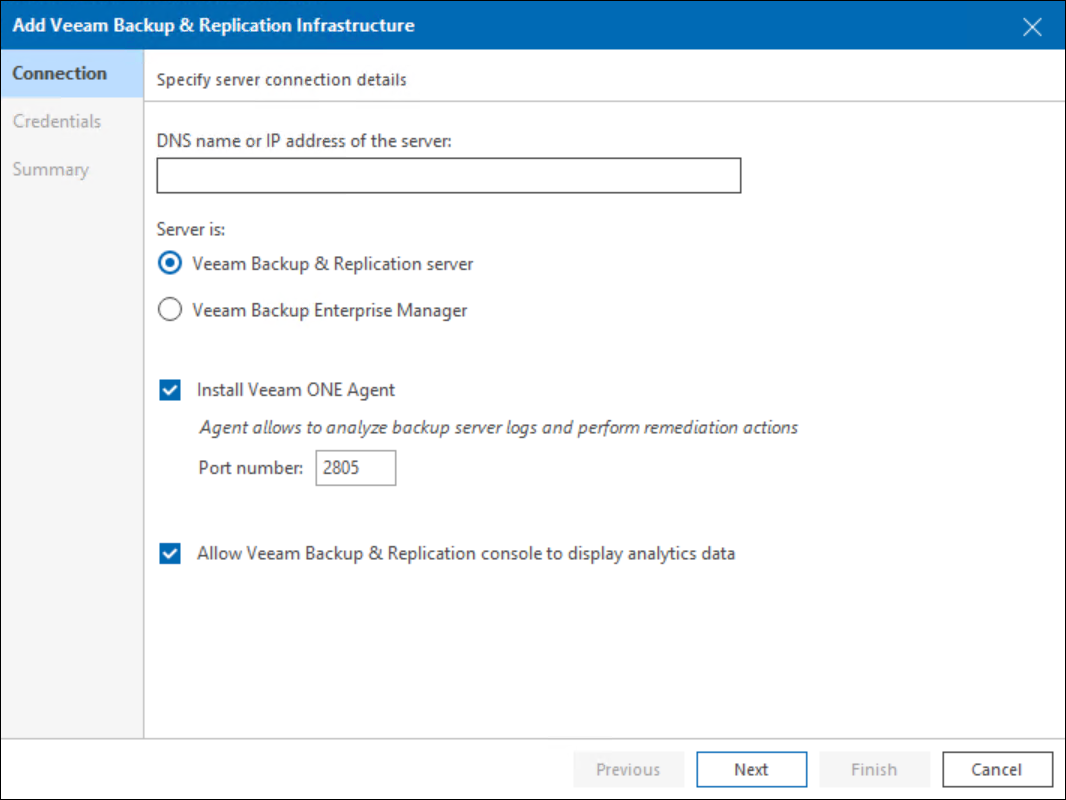Viewport: 1066px width, 800px height.
Task: Disable analytics data display for console
Action: click(169, 553)
